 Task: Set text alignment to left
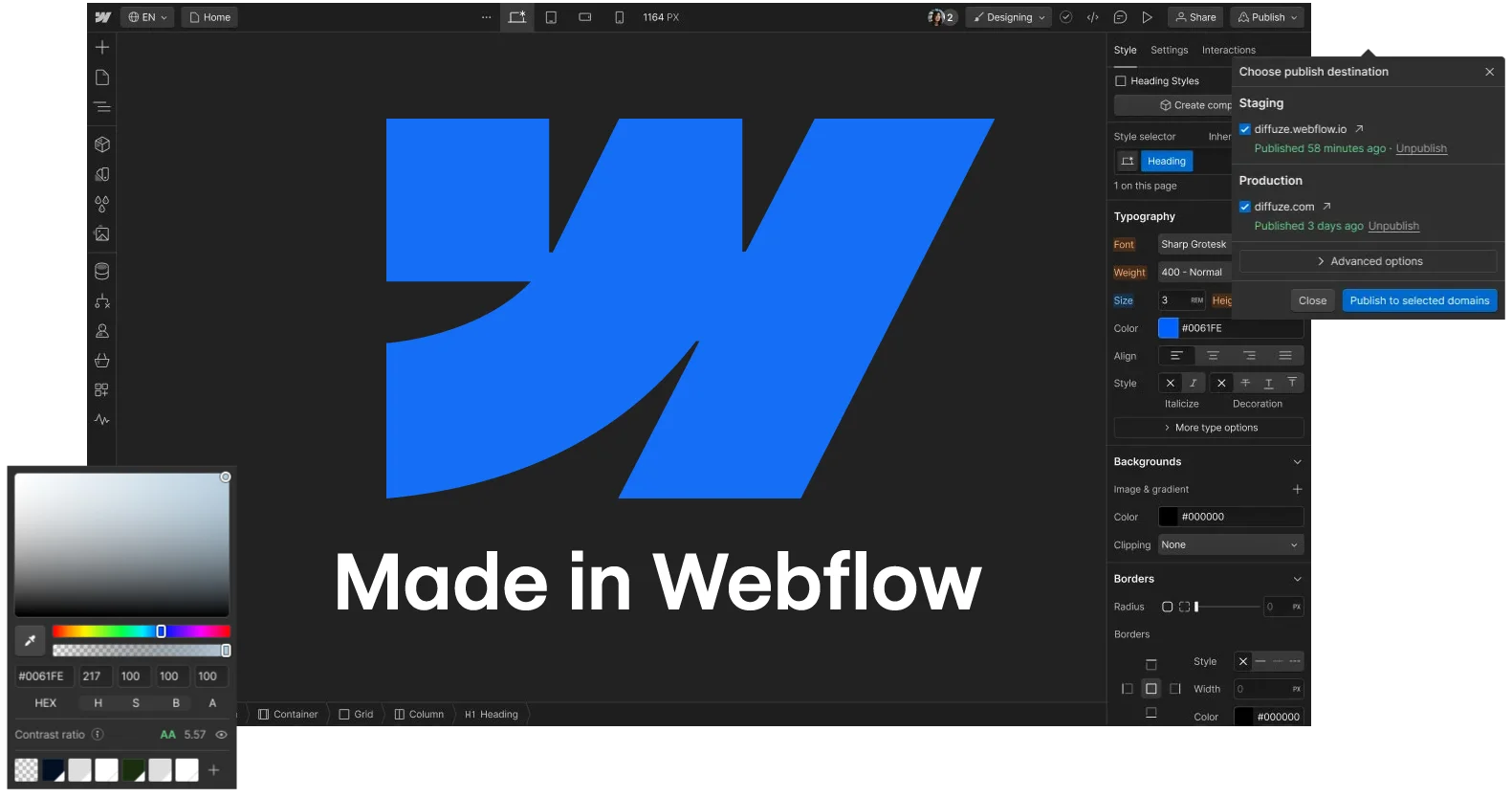pyautogui.click(x=1176, y=356)
